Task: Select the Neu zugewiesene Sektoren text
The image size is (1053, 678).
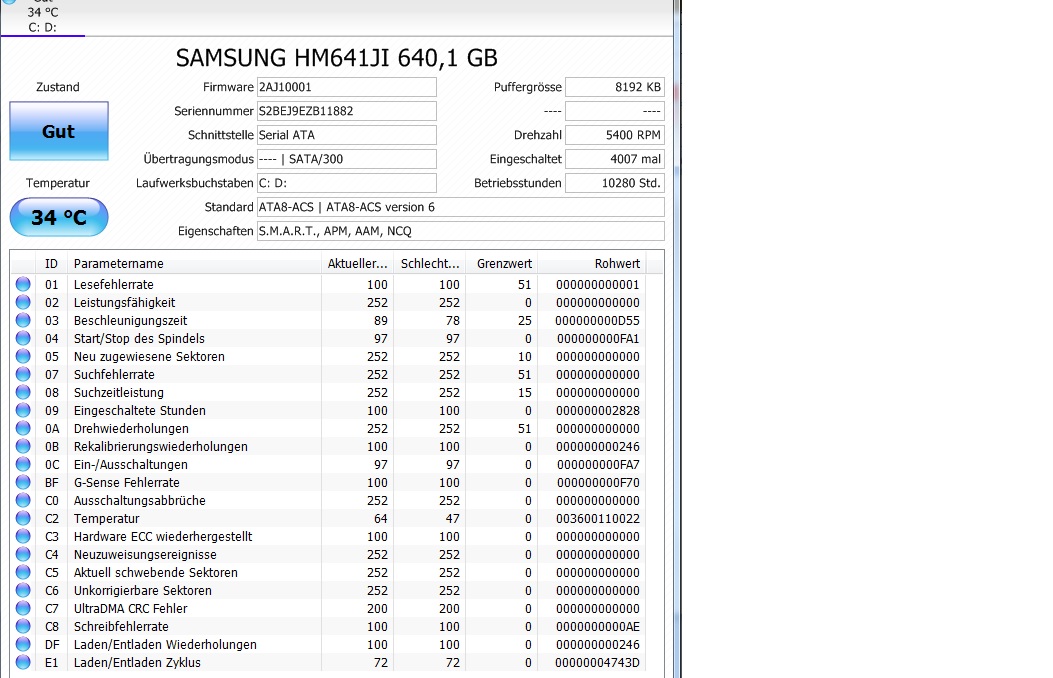Action: point(149,356)
